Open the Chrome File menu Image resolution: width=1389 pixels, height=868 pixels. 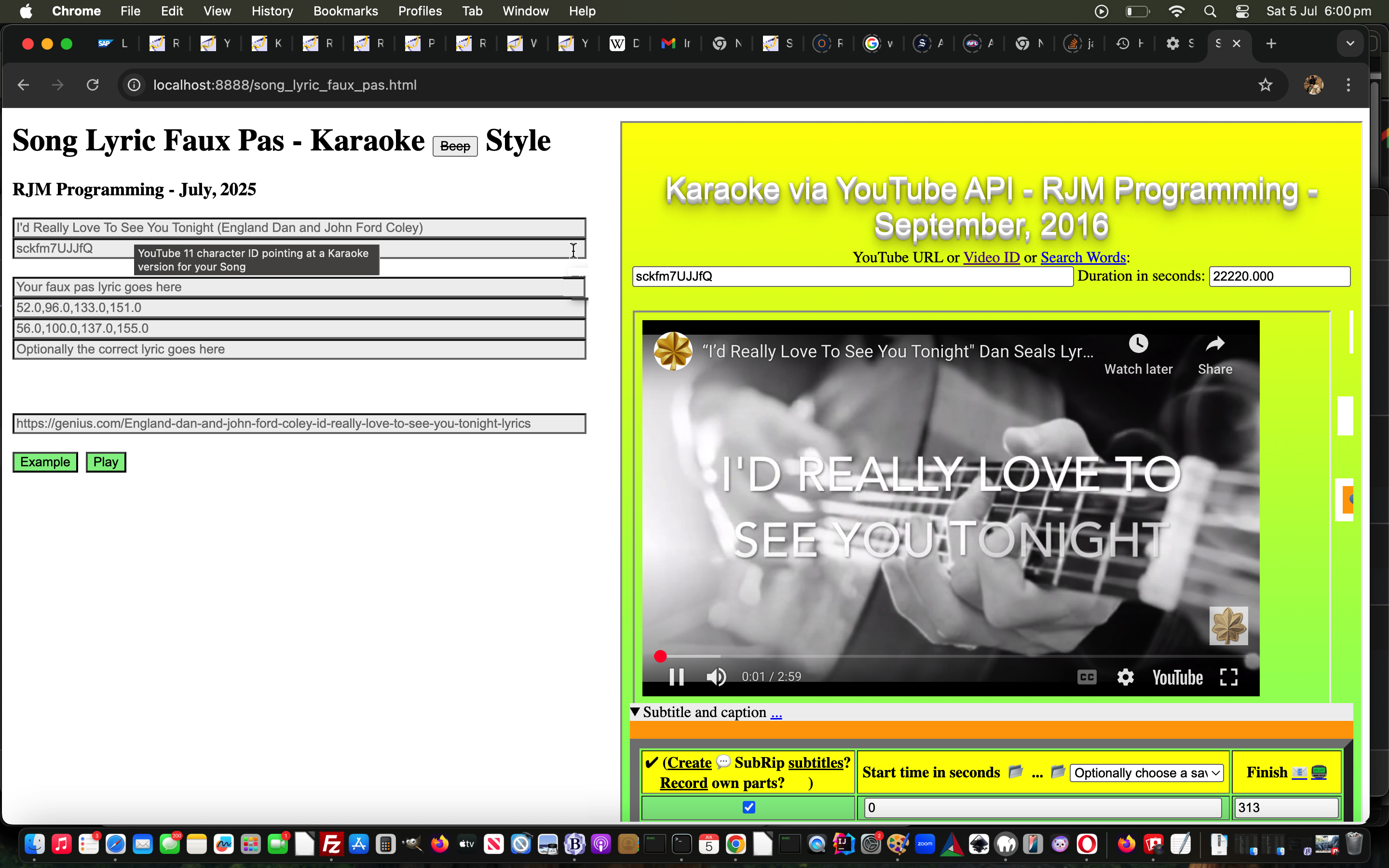click(130, 11)
